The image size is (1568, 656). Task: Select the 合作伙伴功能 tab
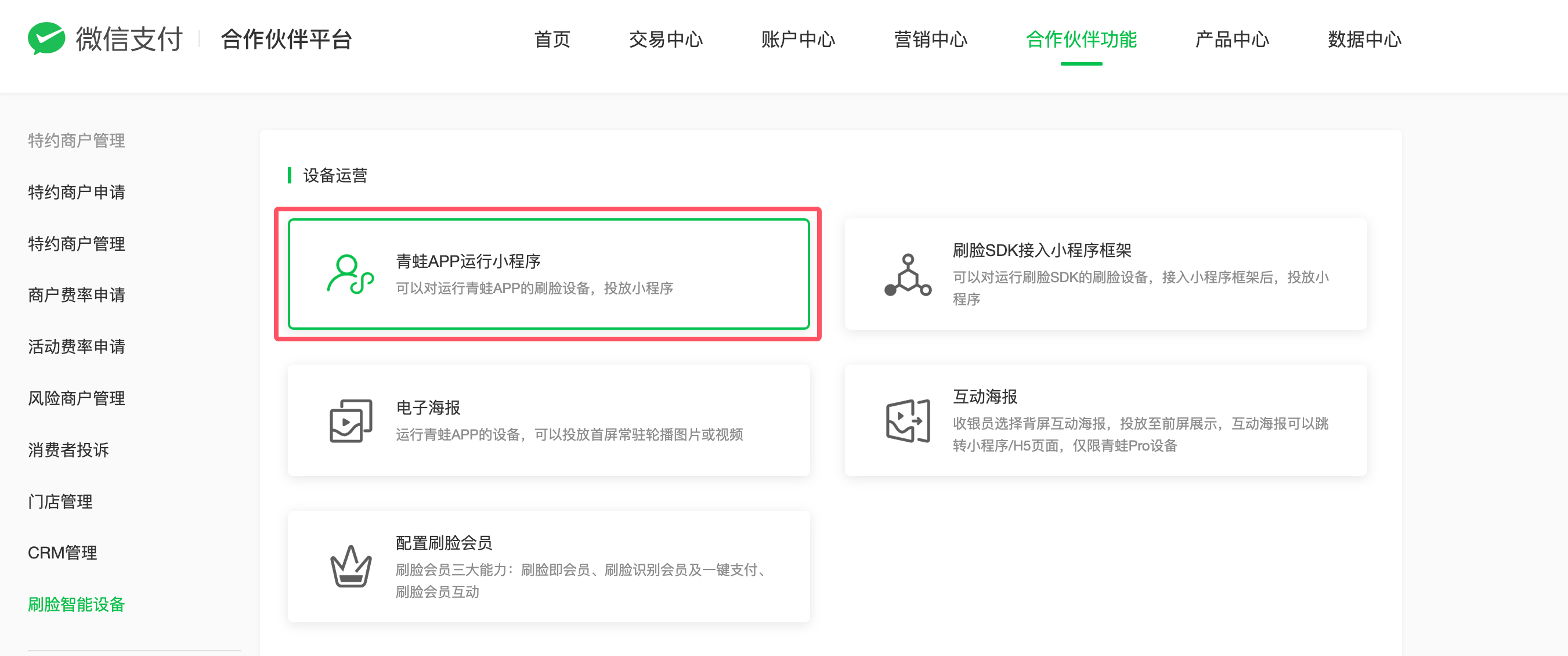[1081, 39]
